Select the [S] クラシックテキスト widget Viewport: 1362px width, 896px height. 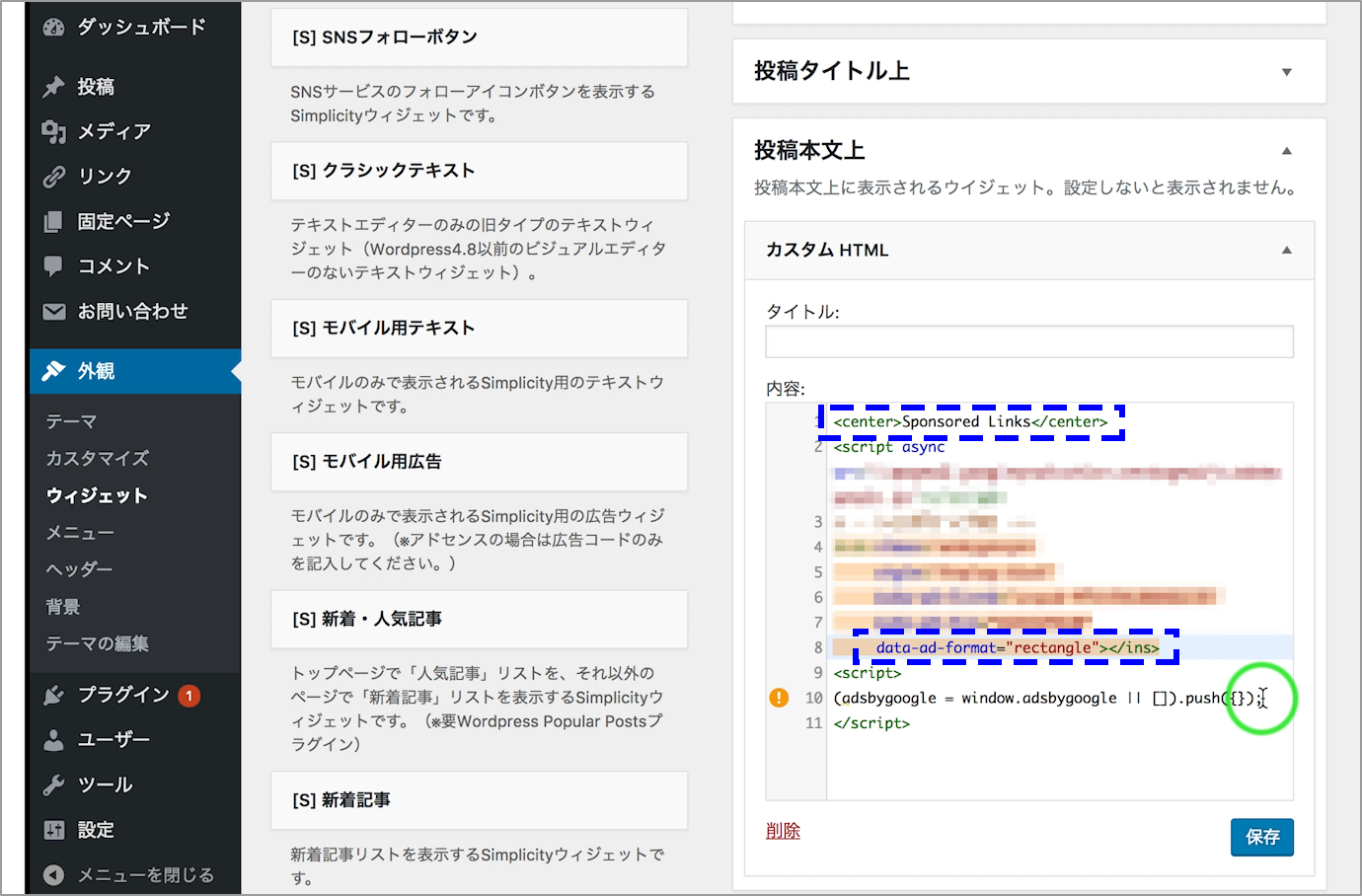pos(480,171)
